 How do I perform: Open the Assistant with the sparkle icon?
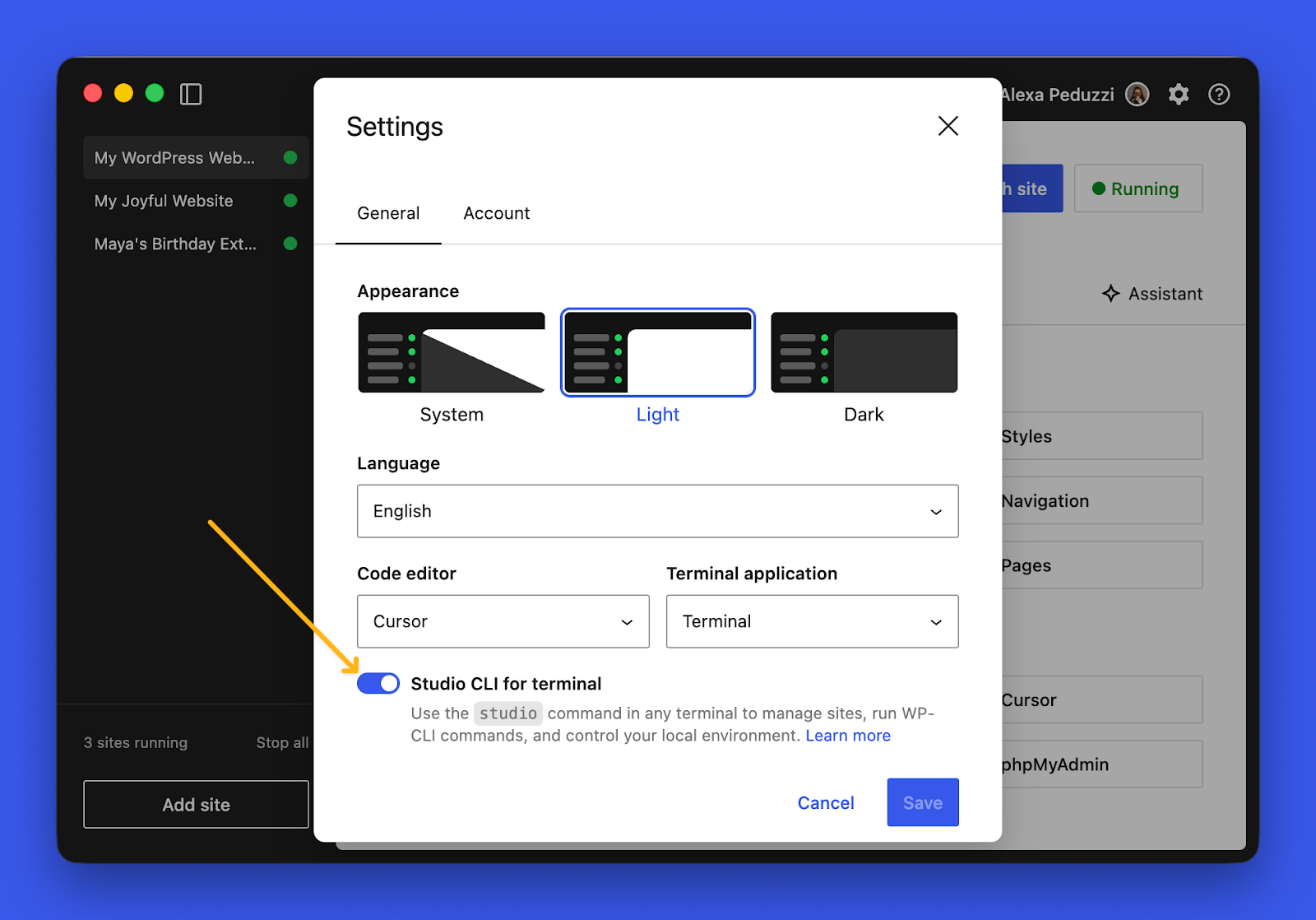click(1151, 293)
